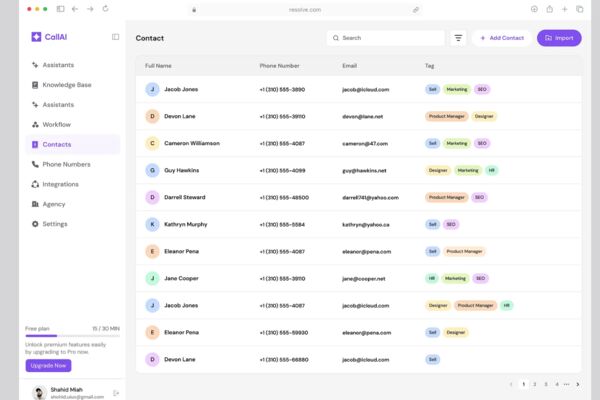Viewport: 600px width, 400px height.
Task: Click the Agency building icon
Action: (35, 204)
